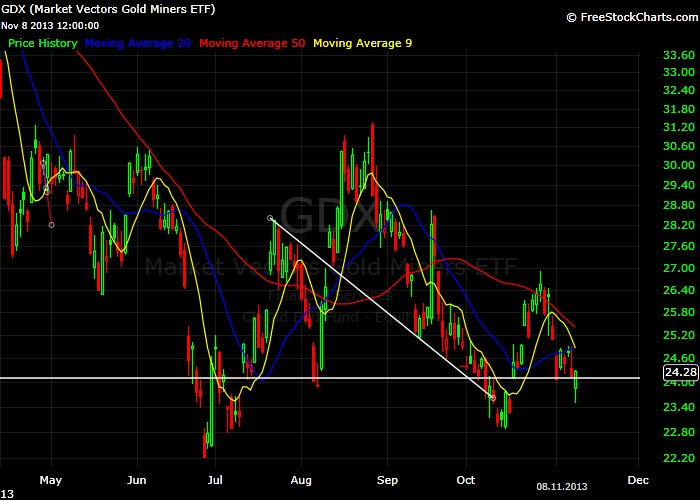This screenshot has width=700, height=500.
Task: Click the 27.60 price axis label
Action: click(679, 246)
